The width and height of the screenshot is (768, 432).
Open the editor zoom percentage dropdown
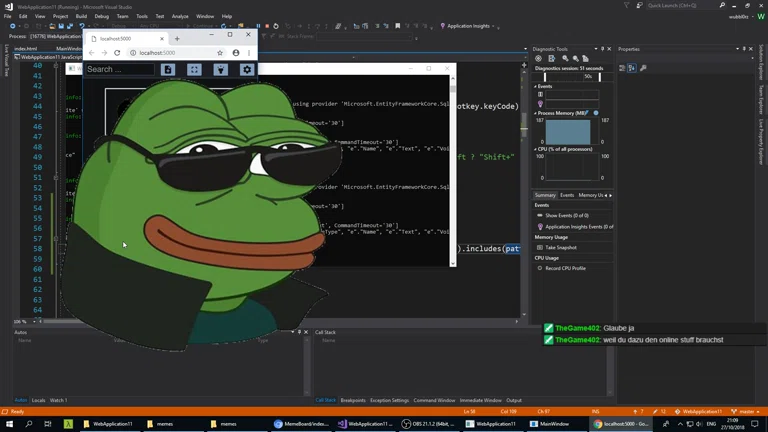(x=34, y=322)
